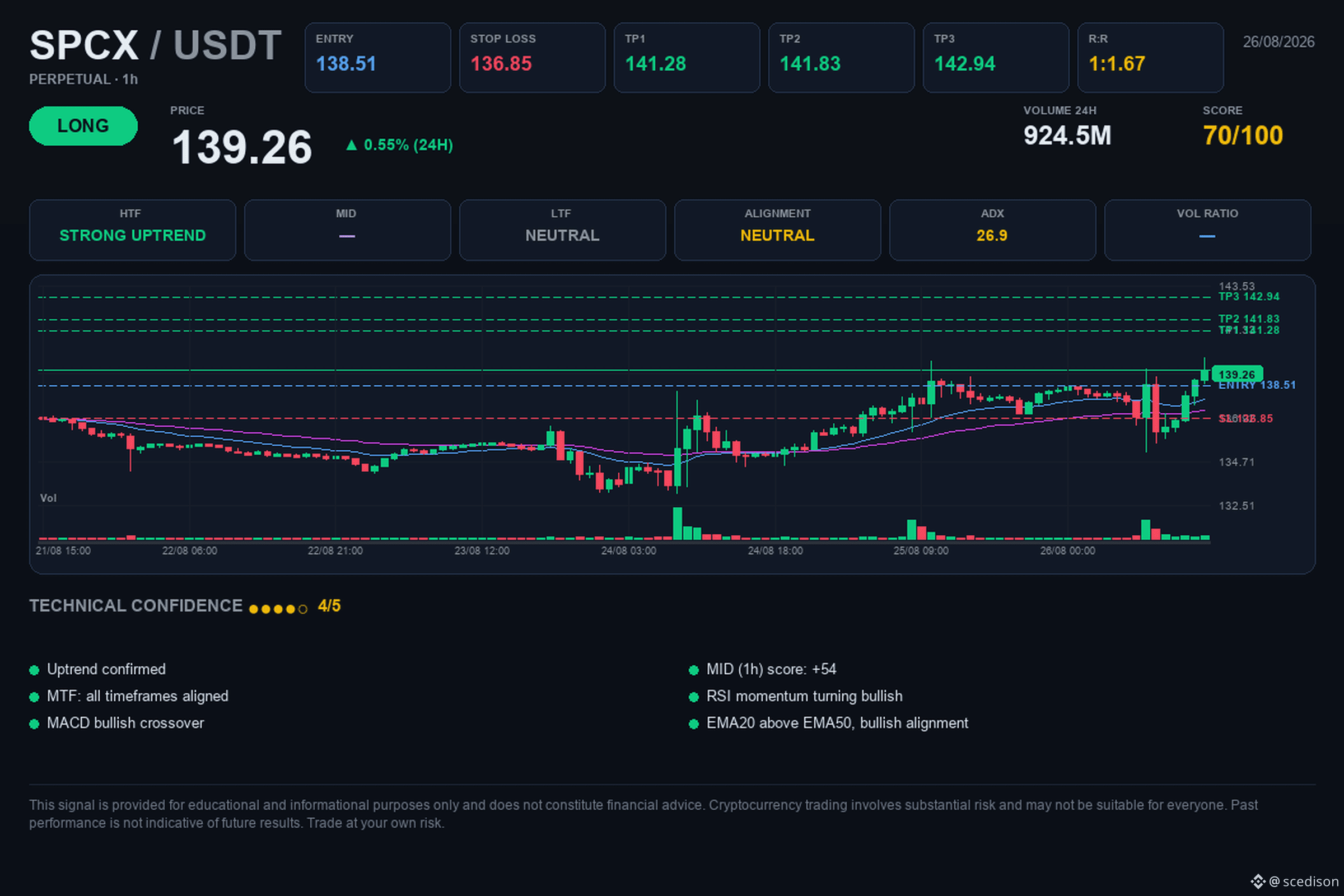Click the 132.51 axis label
The width and height of the screenshot is (1344, 896).
(x=1236, y=506)
